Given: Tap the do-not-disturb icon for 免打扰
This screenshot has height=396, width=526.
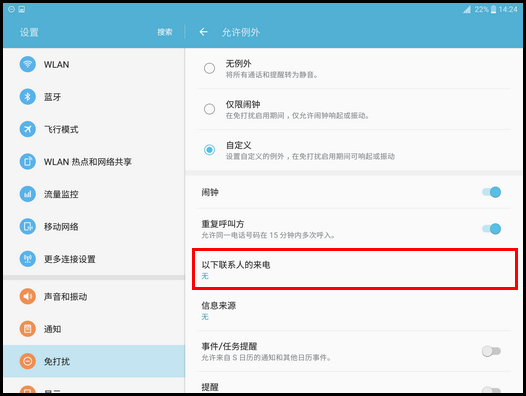Looking at the screenshot, I should (x=28, y=361).
